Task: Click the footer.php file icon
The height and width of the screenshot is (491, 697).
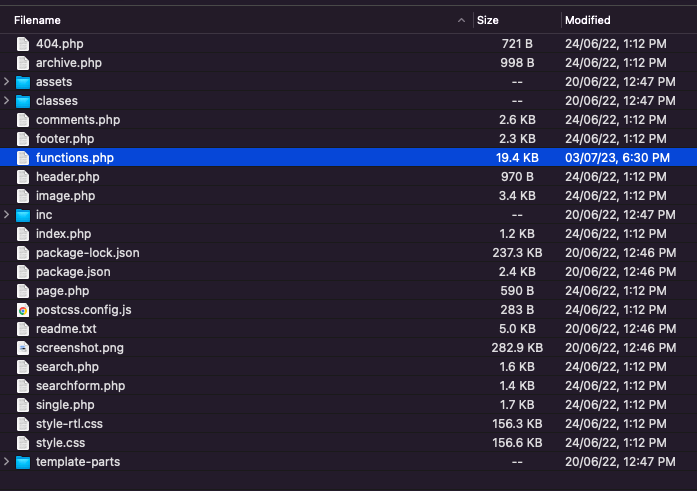Action: click(x=23, y=139)
